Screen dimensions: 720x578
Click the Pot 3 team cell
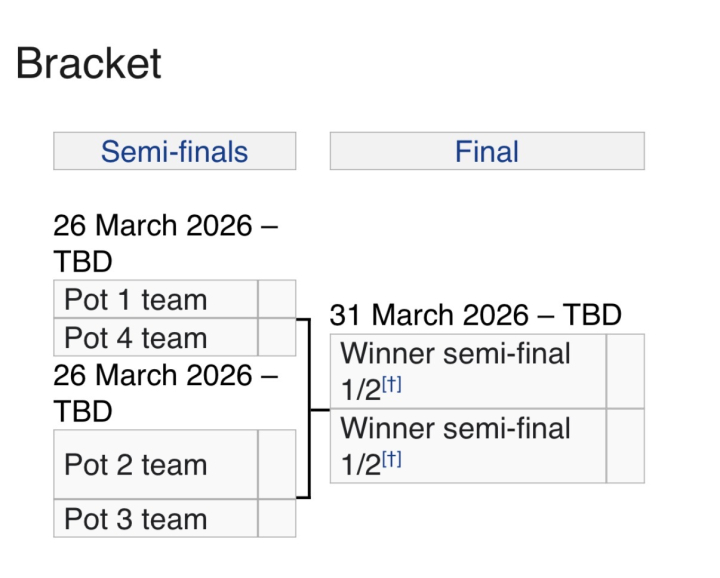pos(156,518)
